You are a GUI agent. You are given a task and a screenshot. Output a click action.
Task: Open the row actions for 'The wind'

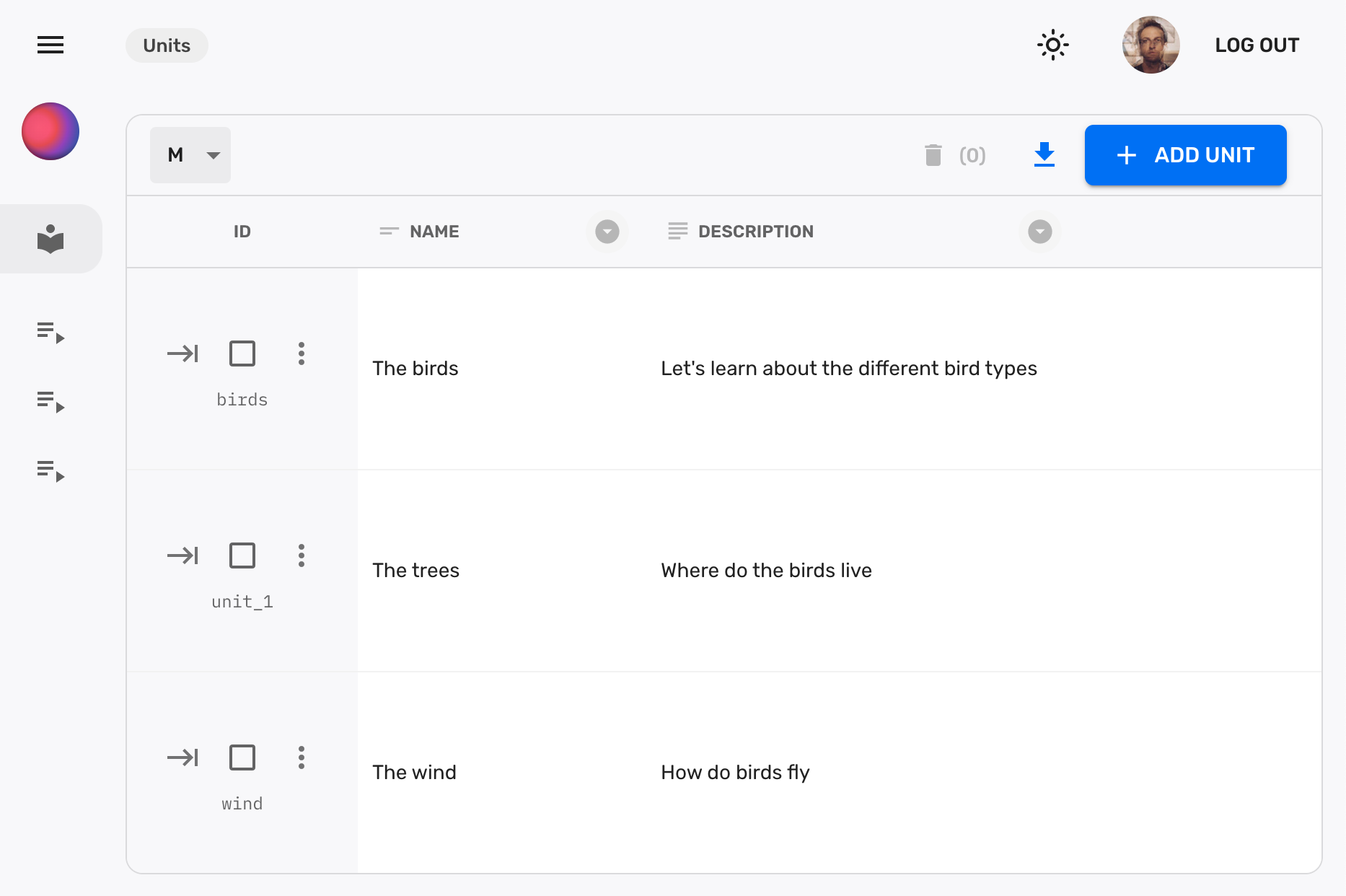301,757
